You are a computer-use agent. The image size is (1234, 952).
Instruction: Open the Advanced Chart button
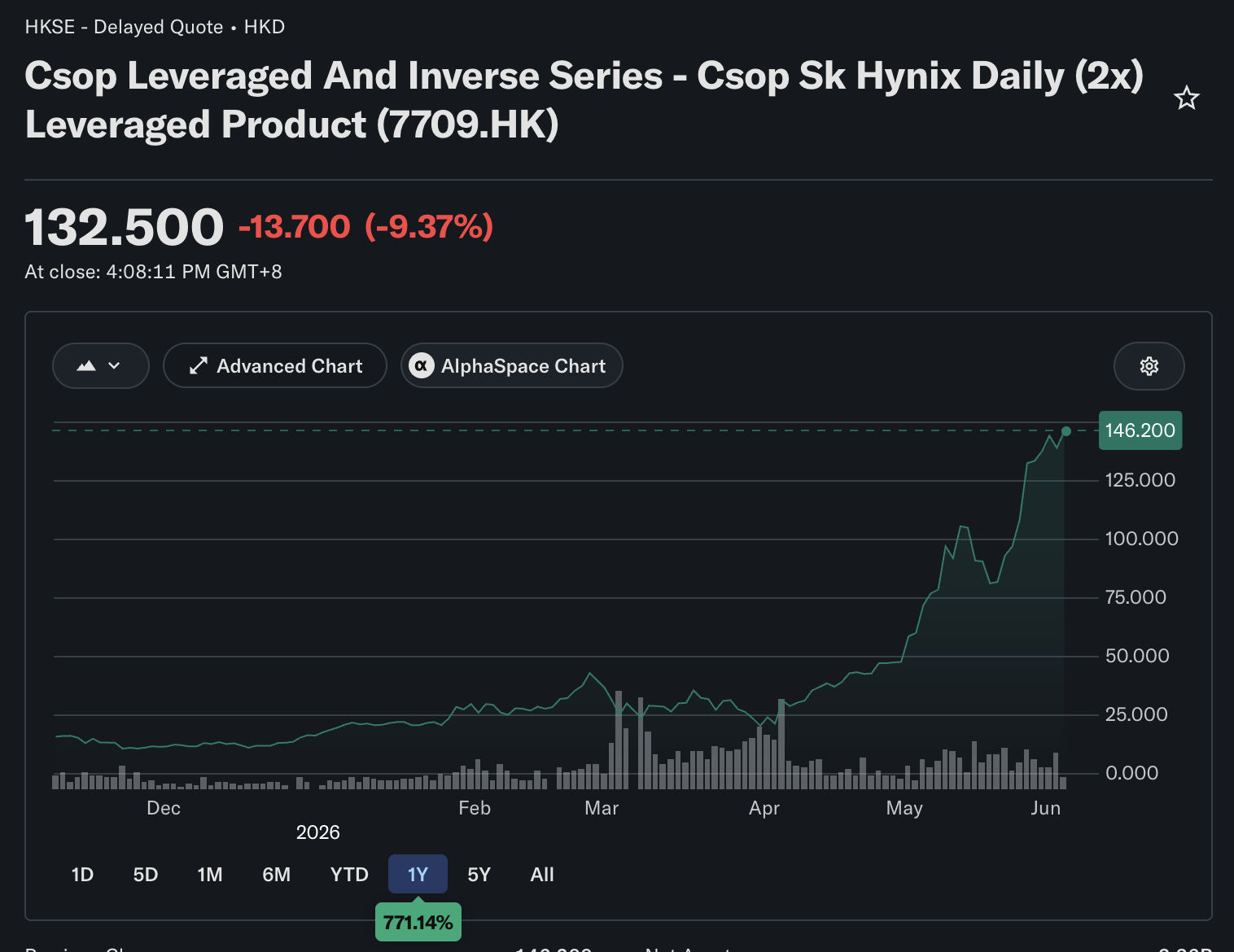pos(274,366)
